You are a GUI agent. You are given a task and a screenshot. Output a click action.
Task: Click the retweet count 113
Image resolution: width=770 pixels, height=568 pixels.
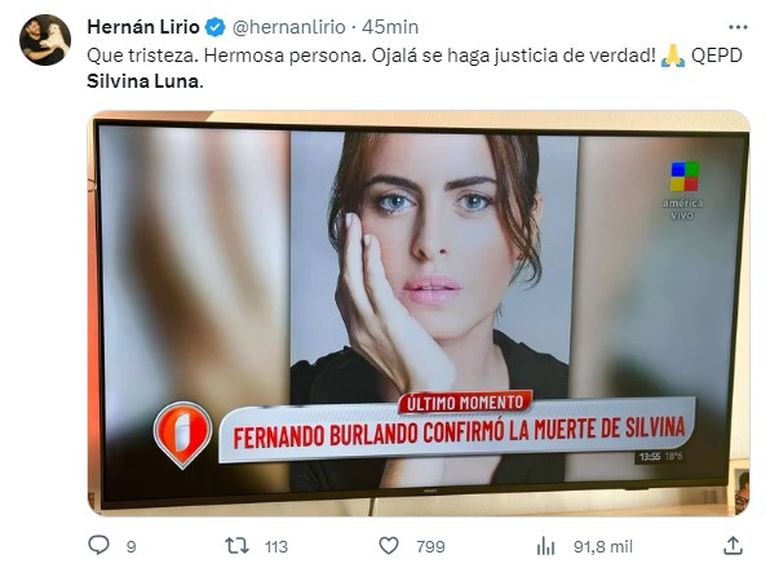(276, 546)
